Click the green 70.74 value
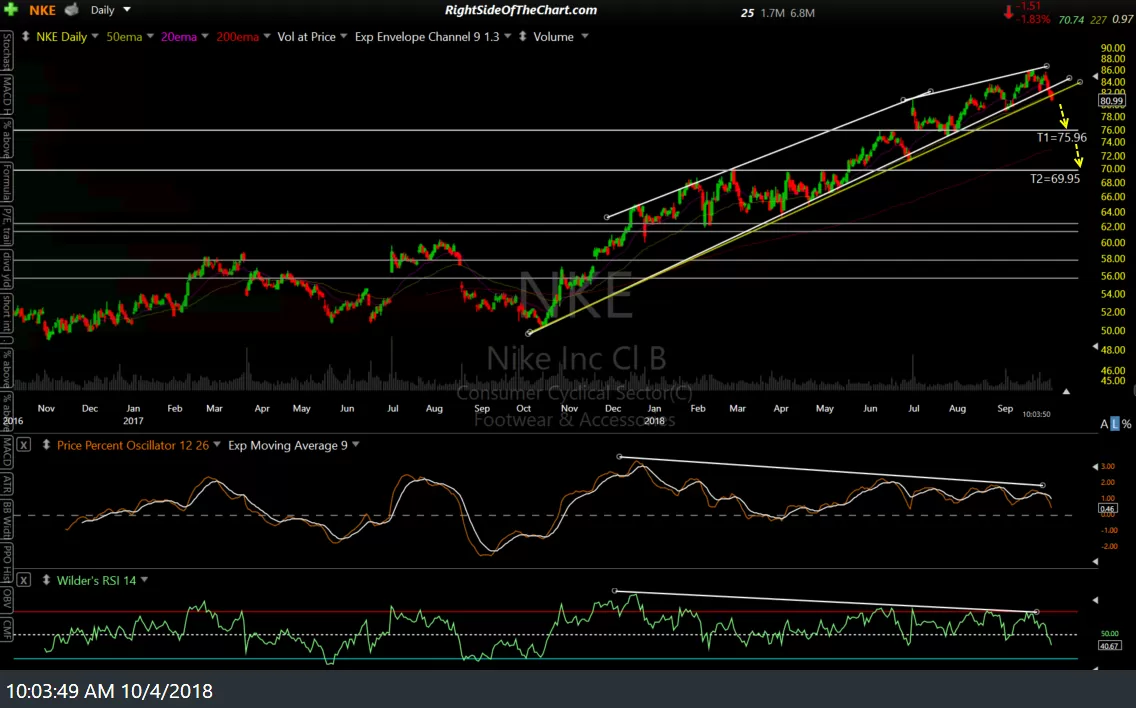The width and height of the screenshot is (1136, 708). coord(1071,20)
